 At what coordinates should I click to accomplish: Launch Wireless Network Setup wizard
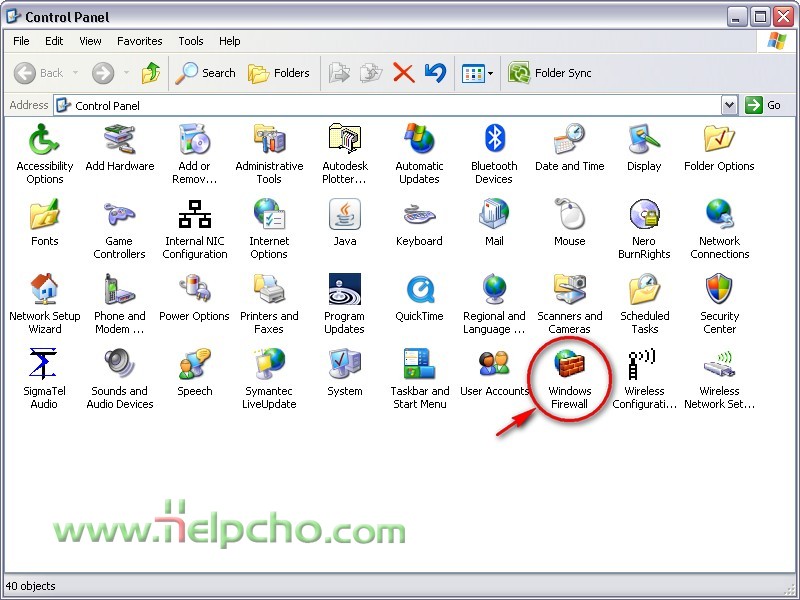click(x=719, y=379)
